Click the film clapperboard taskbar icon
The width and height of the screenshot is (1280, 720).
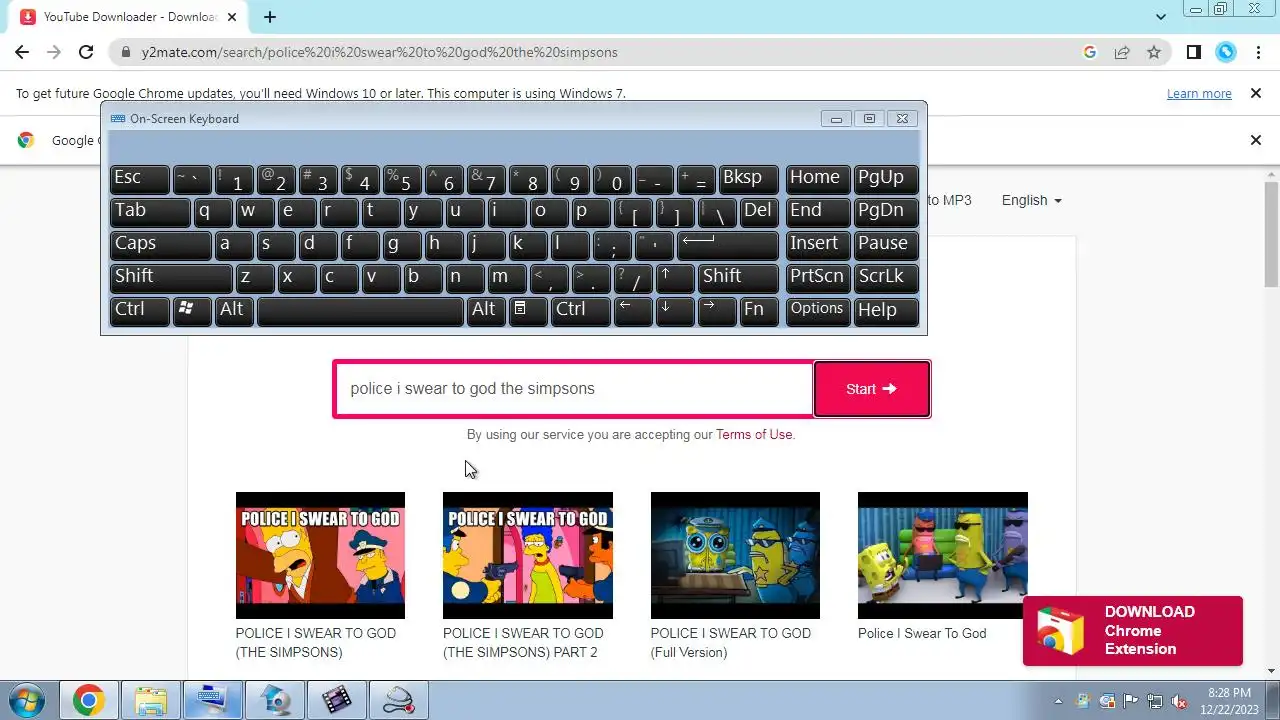coord(336,701)
